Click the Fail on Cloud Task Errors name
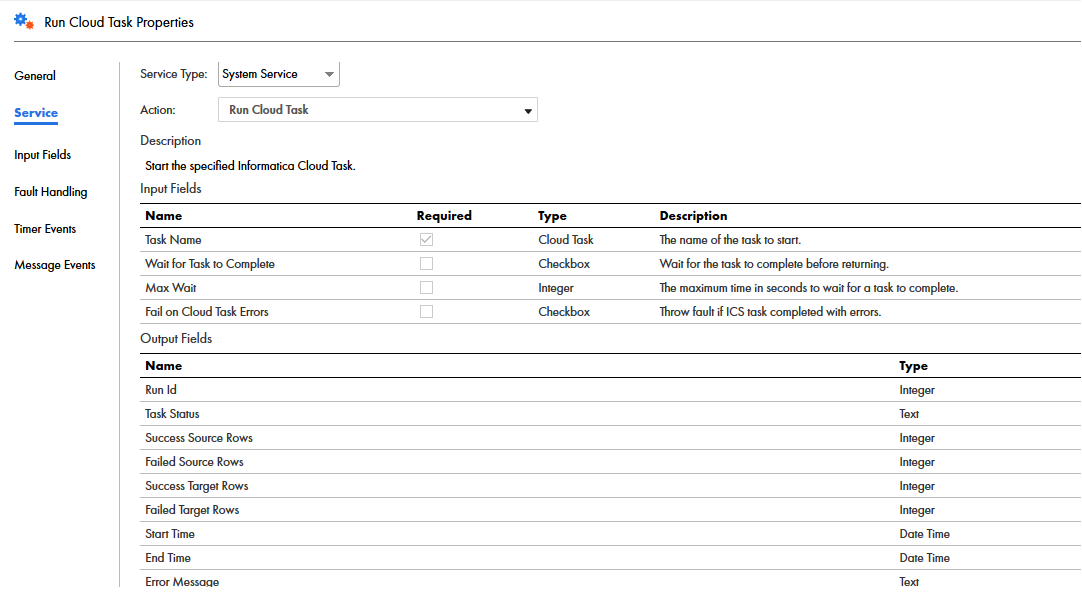1082x593 pixels. pos(206,311)
